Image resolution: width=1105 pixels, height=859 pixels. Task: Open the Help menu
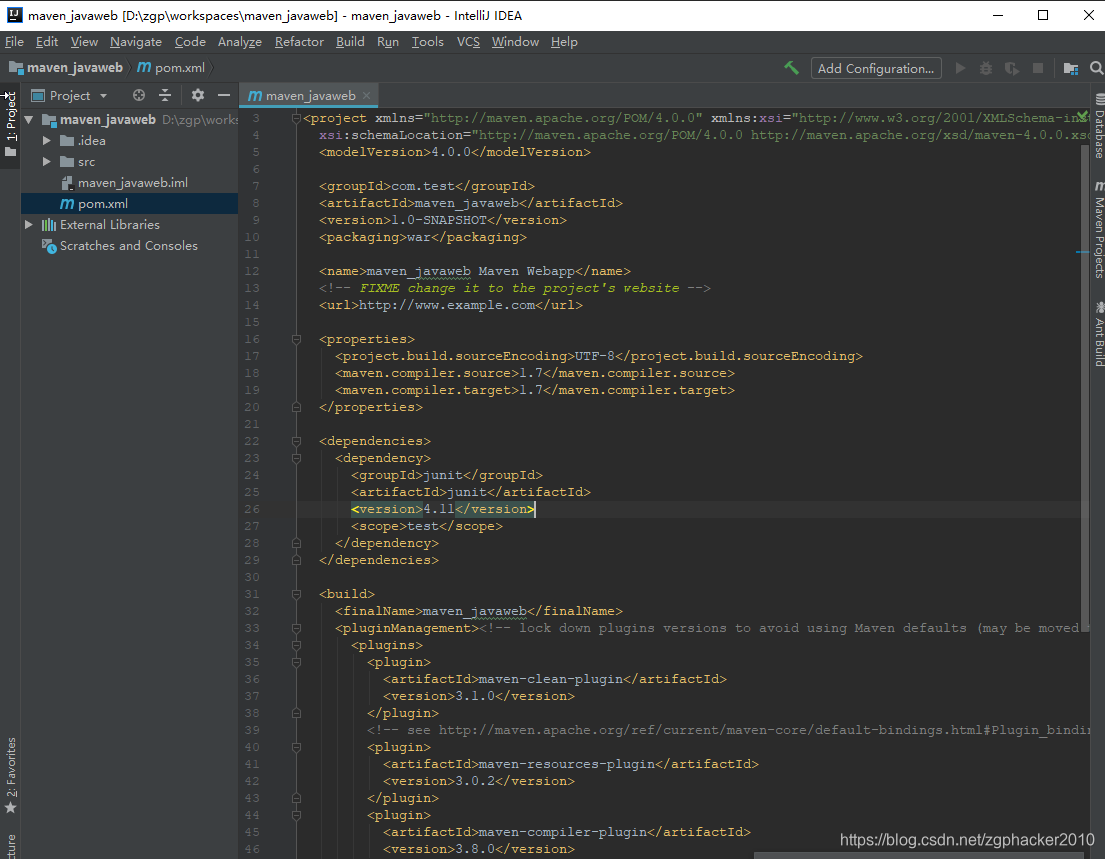pyautogui.click(x=564, y=42)
